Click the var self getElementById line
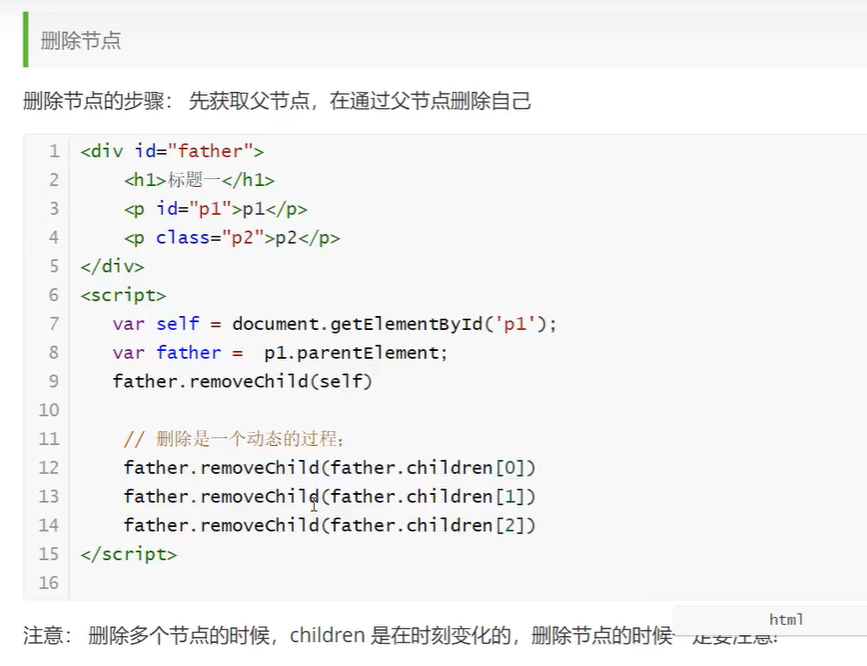The image size is (867, 666). 335,324
